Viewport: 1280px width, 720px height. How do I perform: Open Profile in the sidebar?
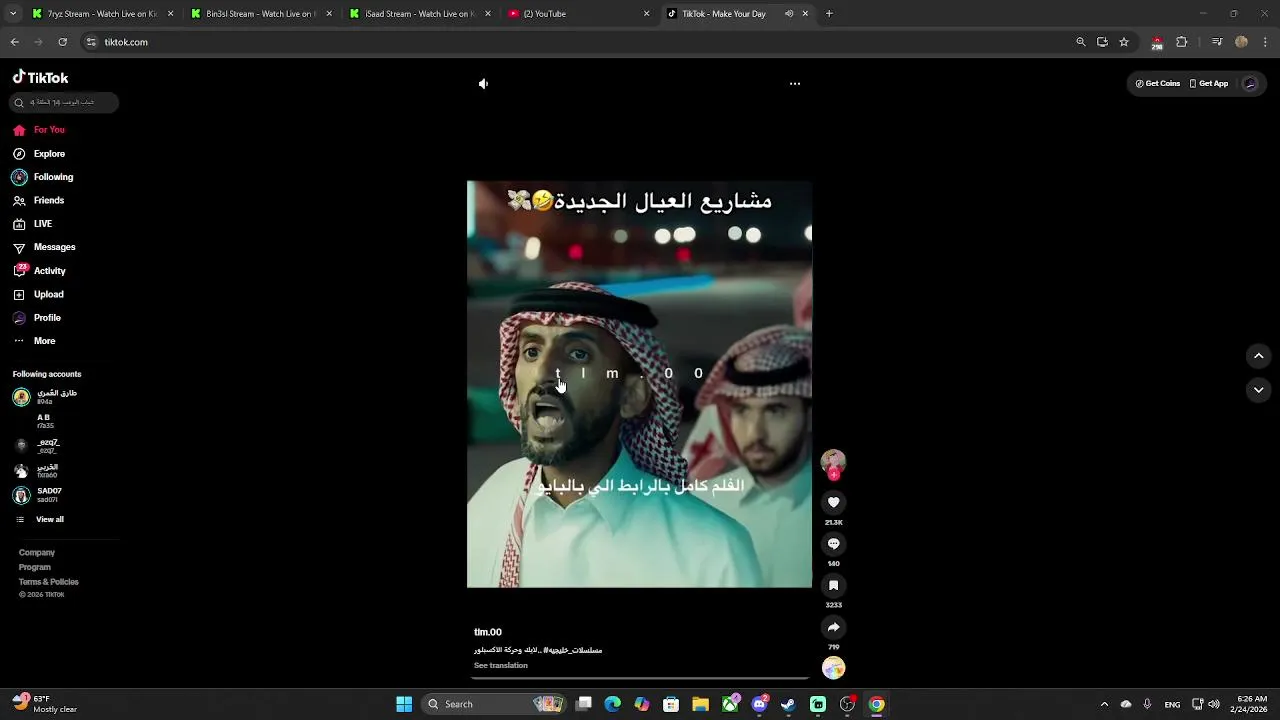(x=38, y=318)
